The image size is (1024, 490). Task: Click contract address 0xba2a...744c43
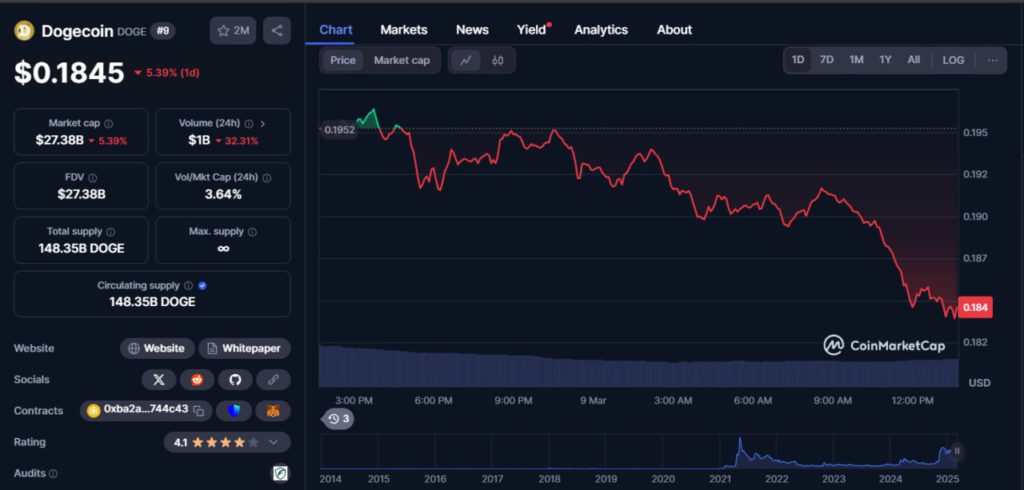click(x=146, y=410)
